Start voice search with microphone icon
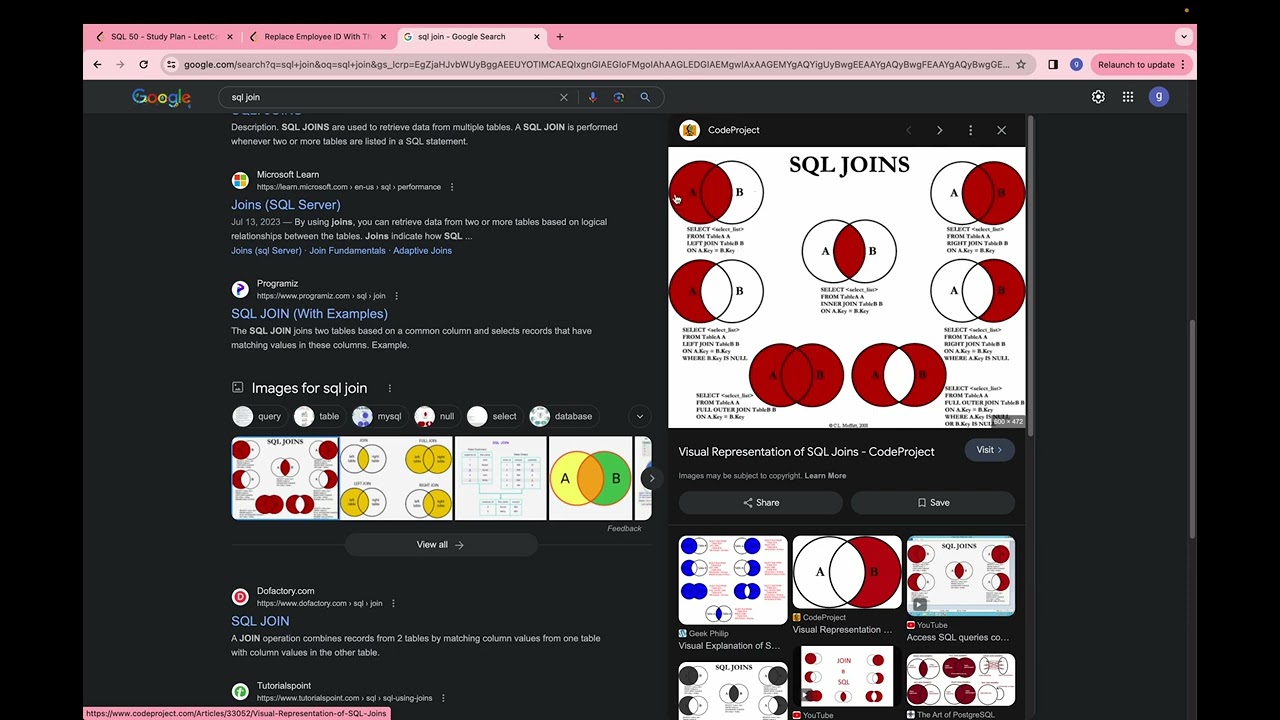The height and width of the screenshot is (720, 1280). pyautogui.click(x=592, y=97)
